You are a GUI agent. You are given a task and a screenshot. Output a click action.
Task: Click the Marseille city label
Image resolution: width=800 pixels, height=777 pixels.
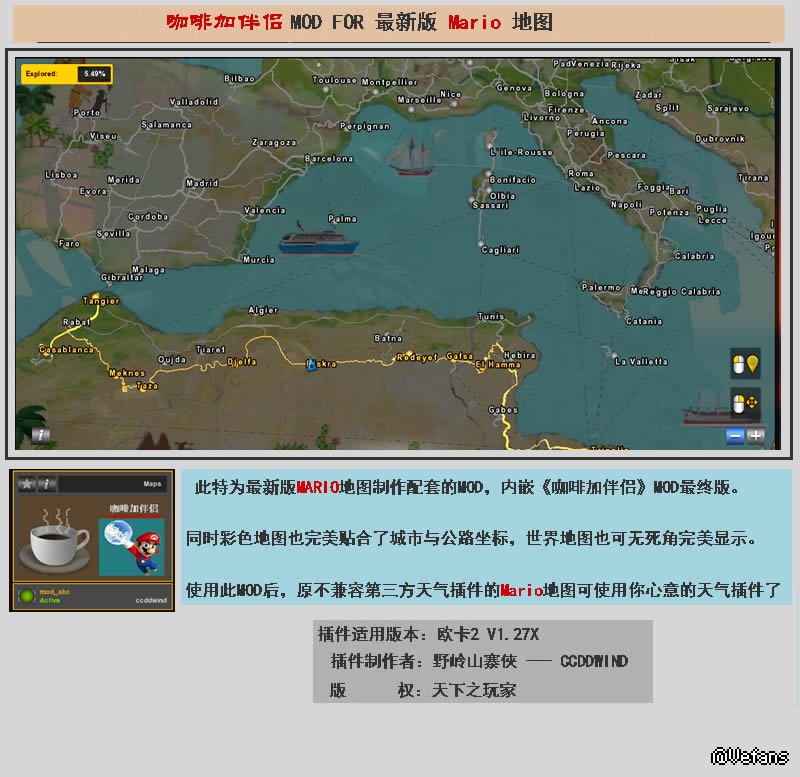pos(419,99)
